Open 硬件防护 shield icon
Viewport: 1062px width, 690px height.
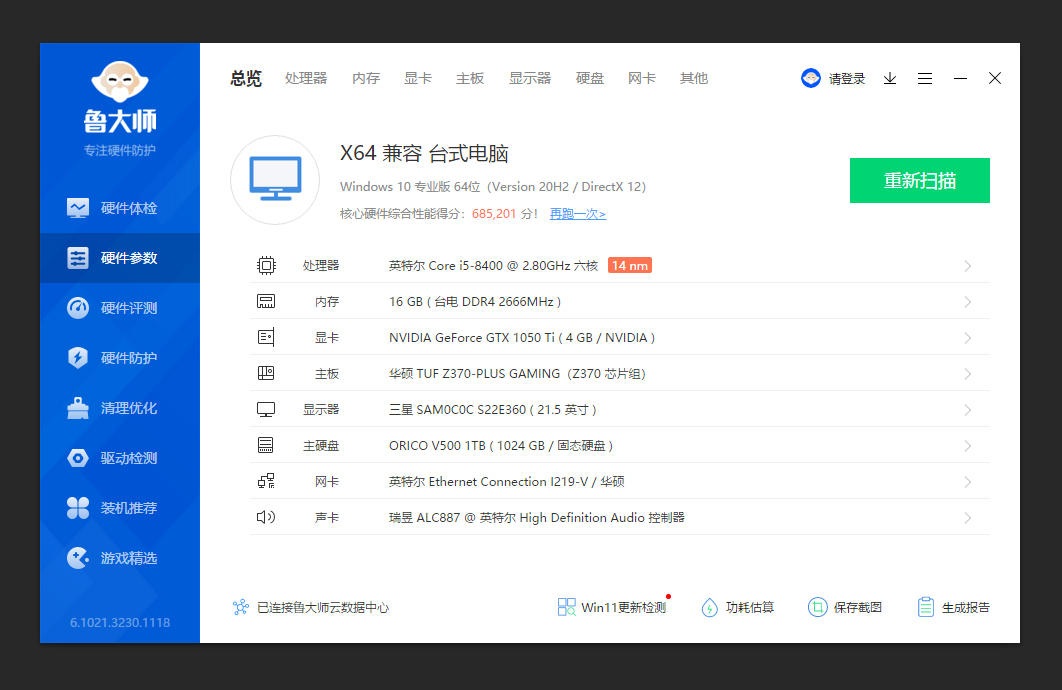[78, 358]
